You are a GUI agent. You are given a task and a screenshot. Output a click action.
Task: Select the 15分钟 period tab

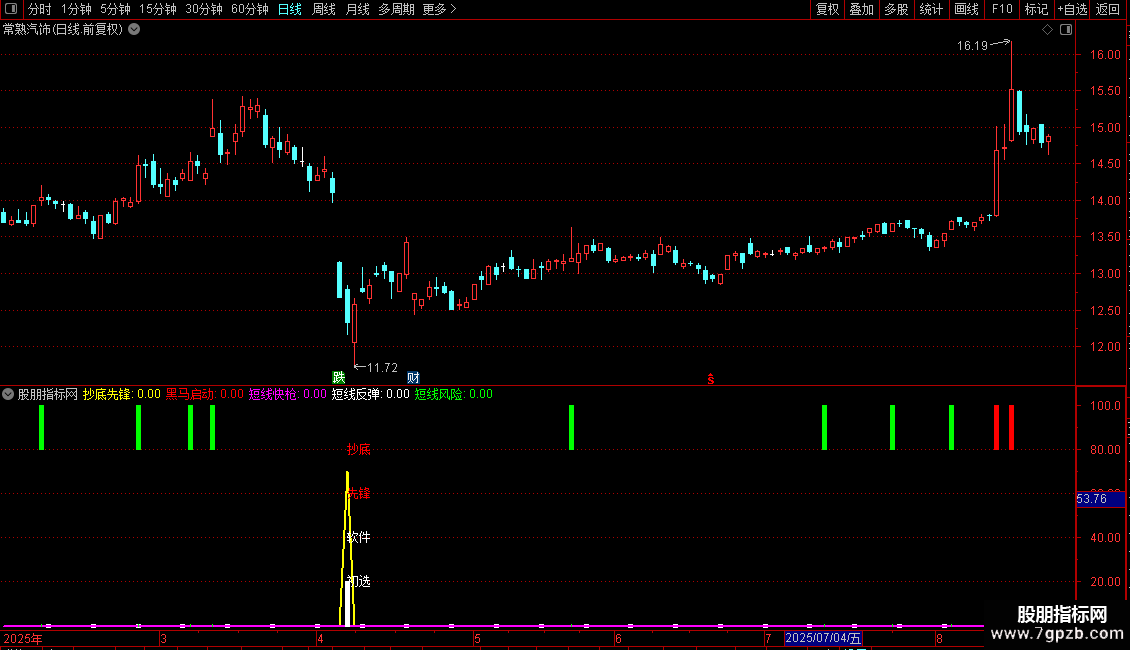(x=158, y=9)
